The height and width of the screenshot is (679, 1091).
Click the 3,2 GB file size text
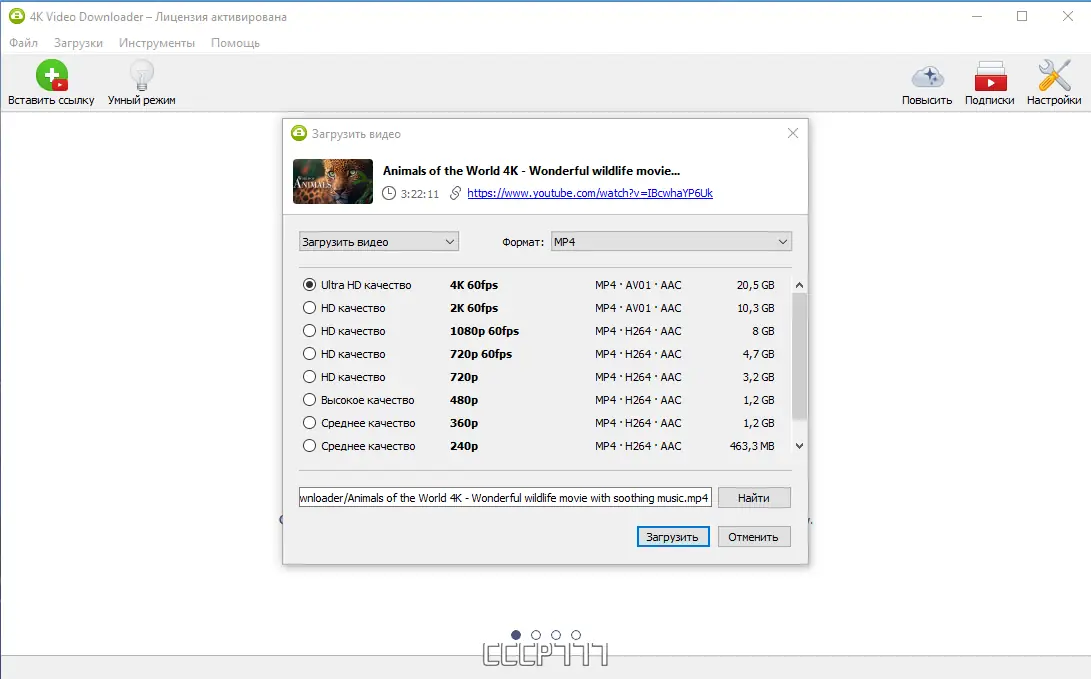pyautogui.click(x=758, y=376)
